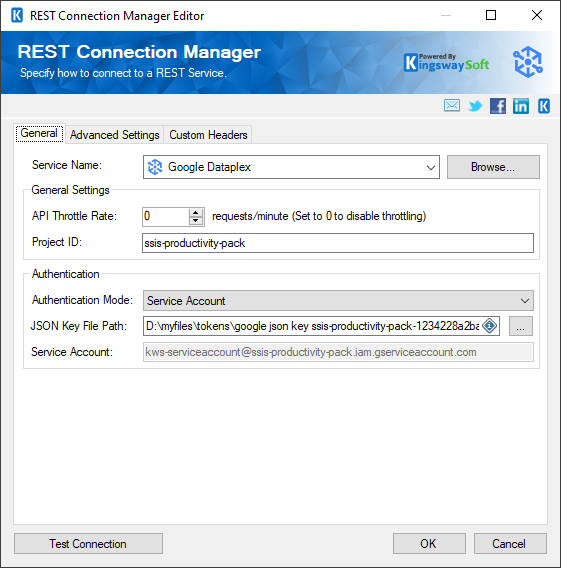Screen dimensions: 561x568
Task: Click the 'Authentication' group title
Action: [x=66, y=274]
